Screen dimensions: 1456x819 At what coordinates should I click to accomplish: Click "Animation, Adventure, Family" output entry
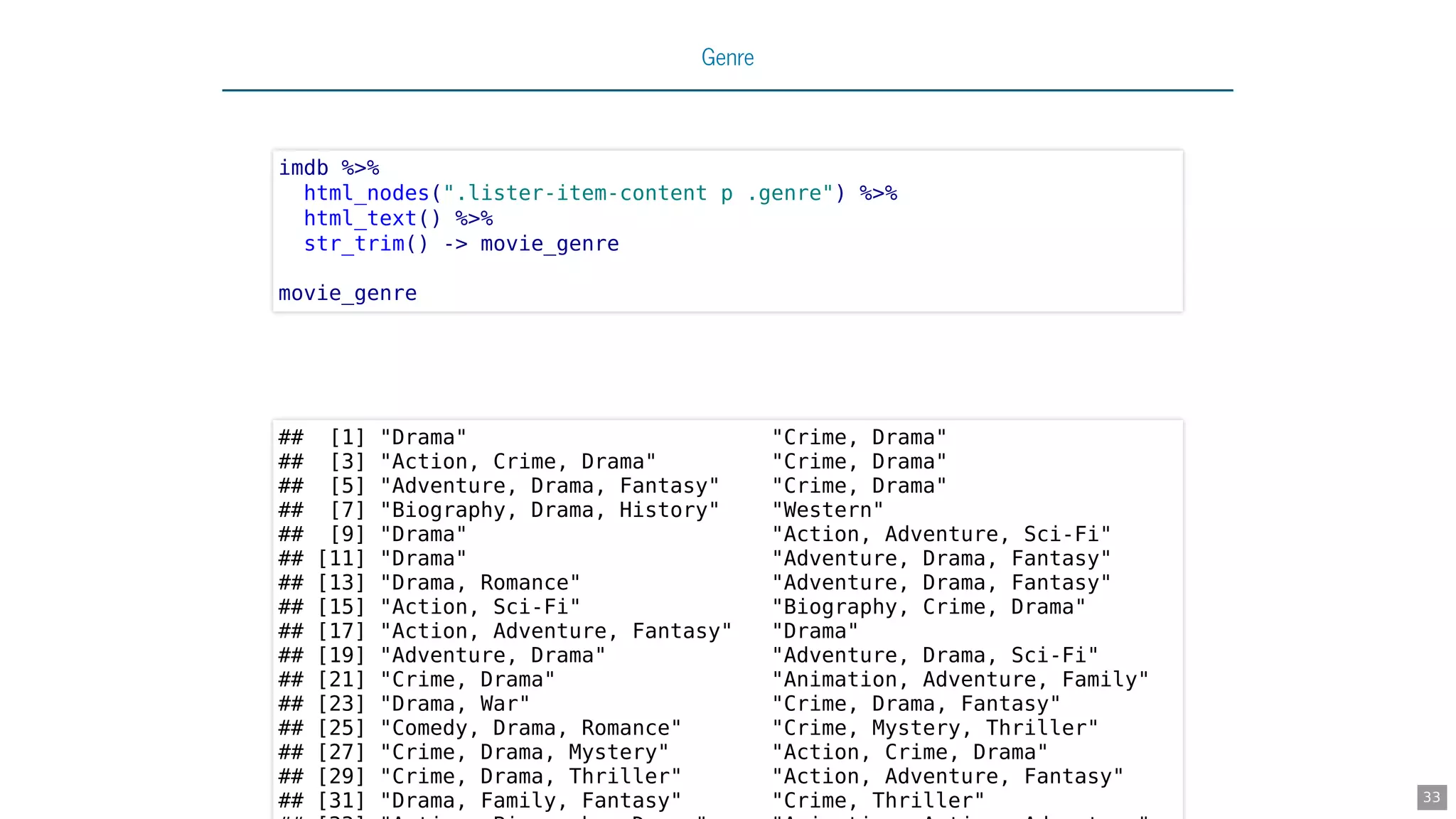[960, 679]
